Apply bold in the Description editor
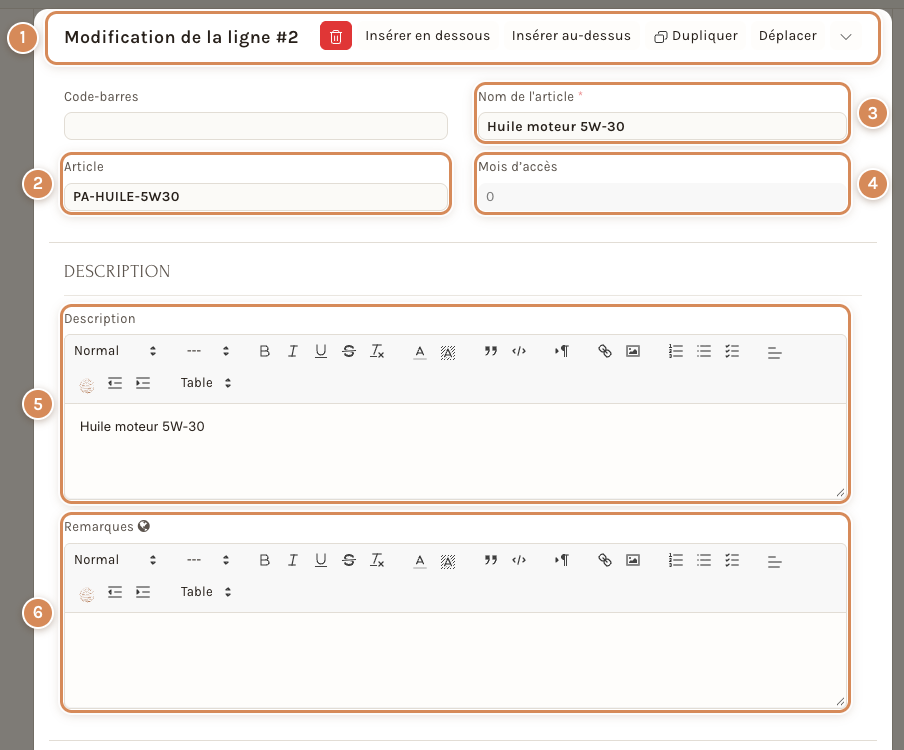The width and height of the screenshot is (904, 750). coord(265,351)
